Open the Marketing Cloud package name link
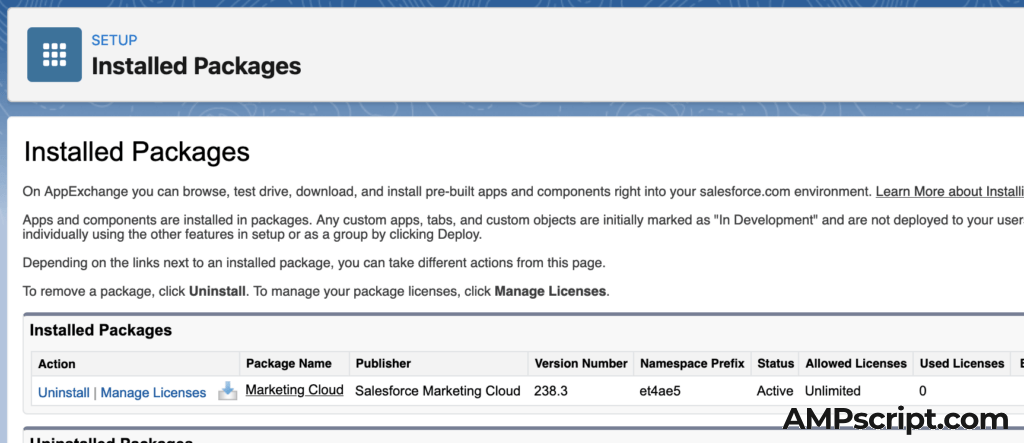This screenshot has height=443, width=1024. (x=295, y=390)
